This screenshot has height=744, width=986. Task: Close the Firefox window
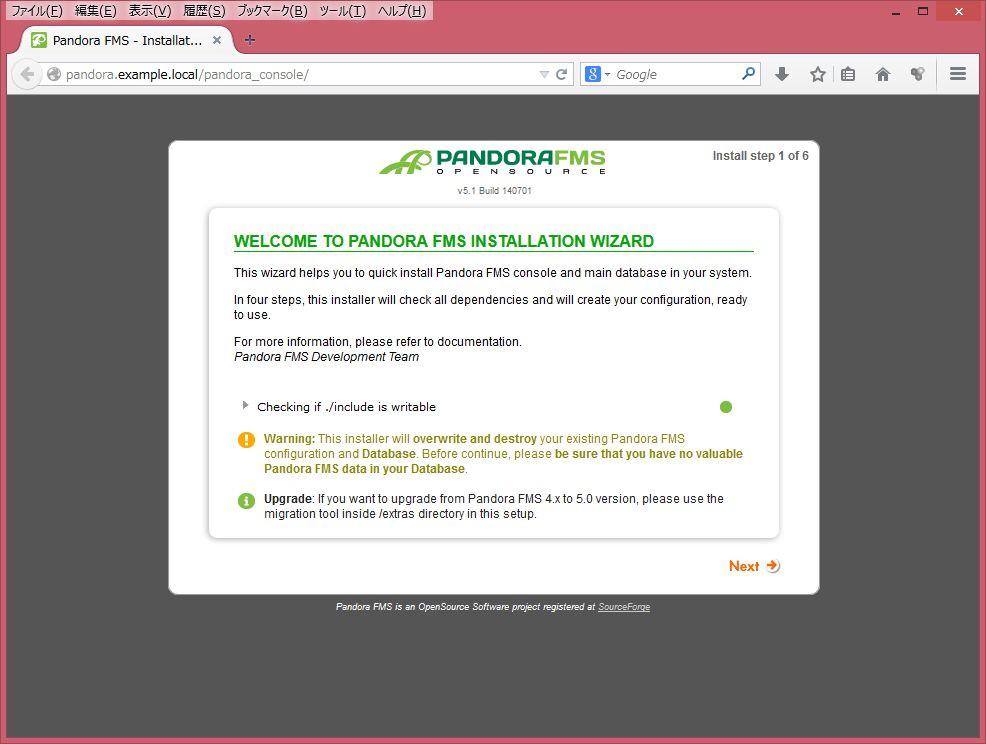958,11
